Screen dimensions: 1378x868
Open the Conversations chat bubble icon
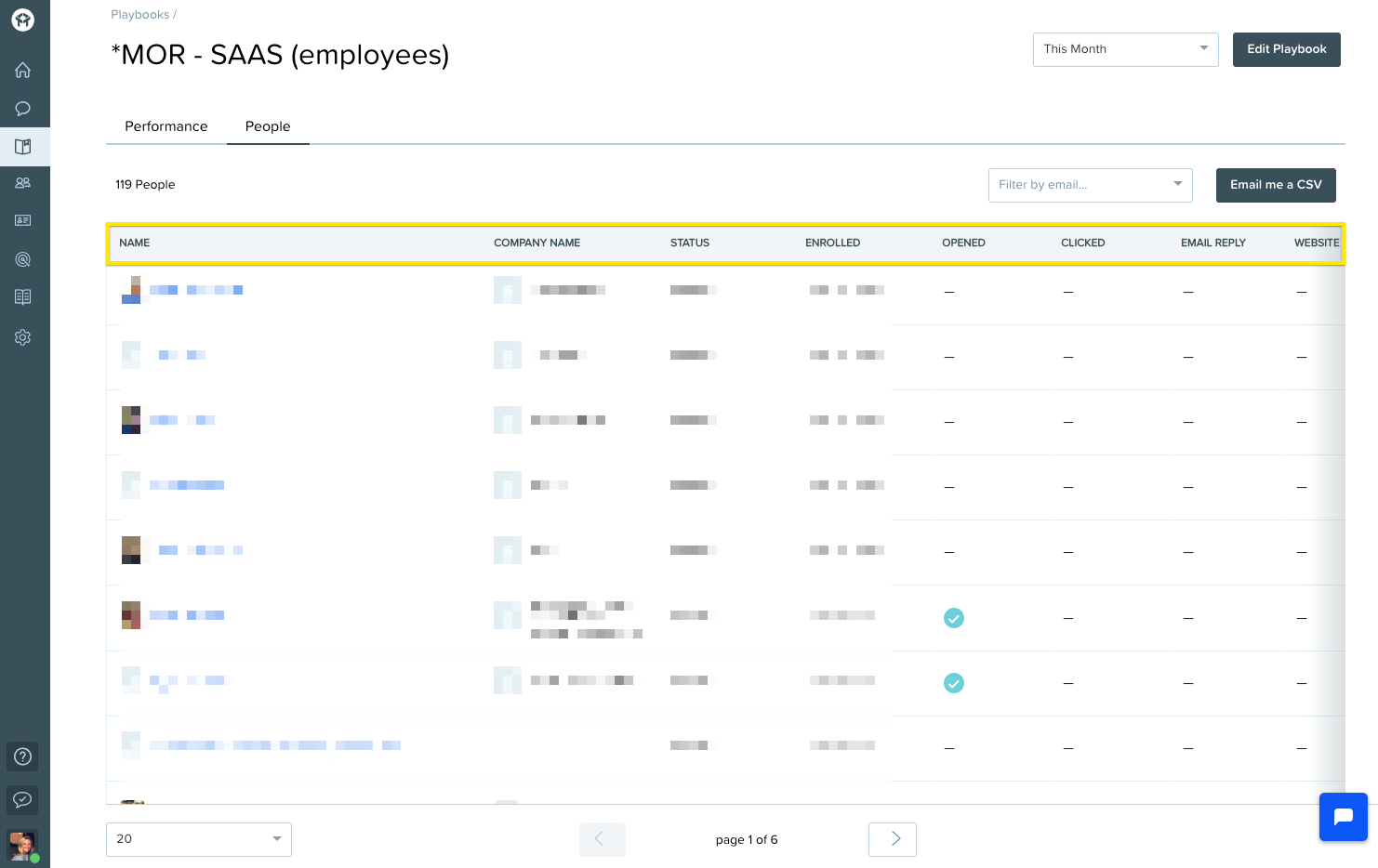point(23,109)
